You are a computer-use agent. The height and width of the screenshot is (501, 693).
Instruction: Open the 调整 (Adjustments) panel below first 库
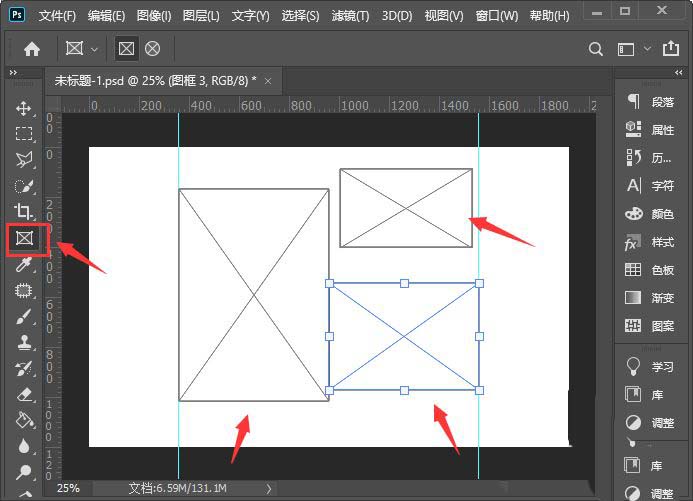click(x=650, y=423)
